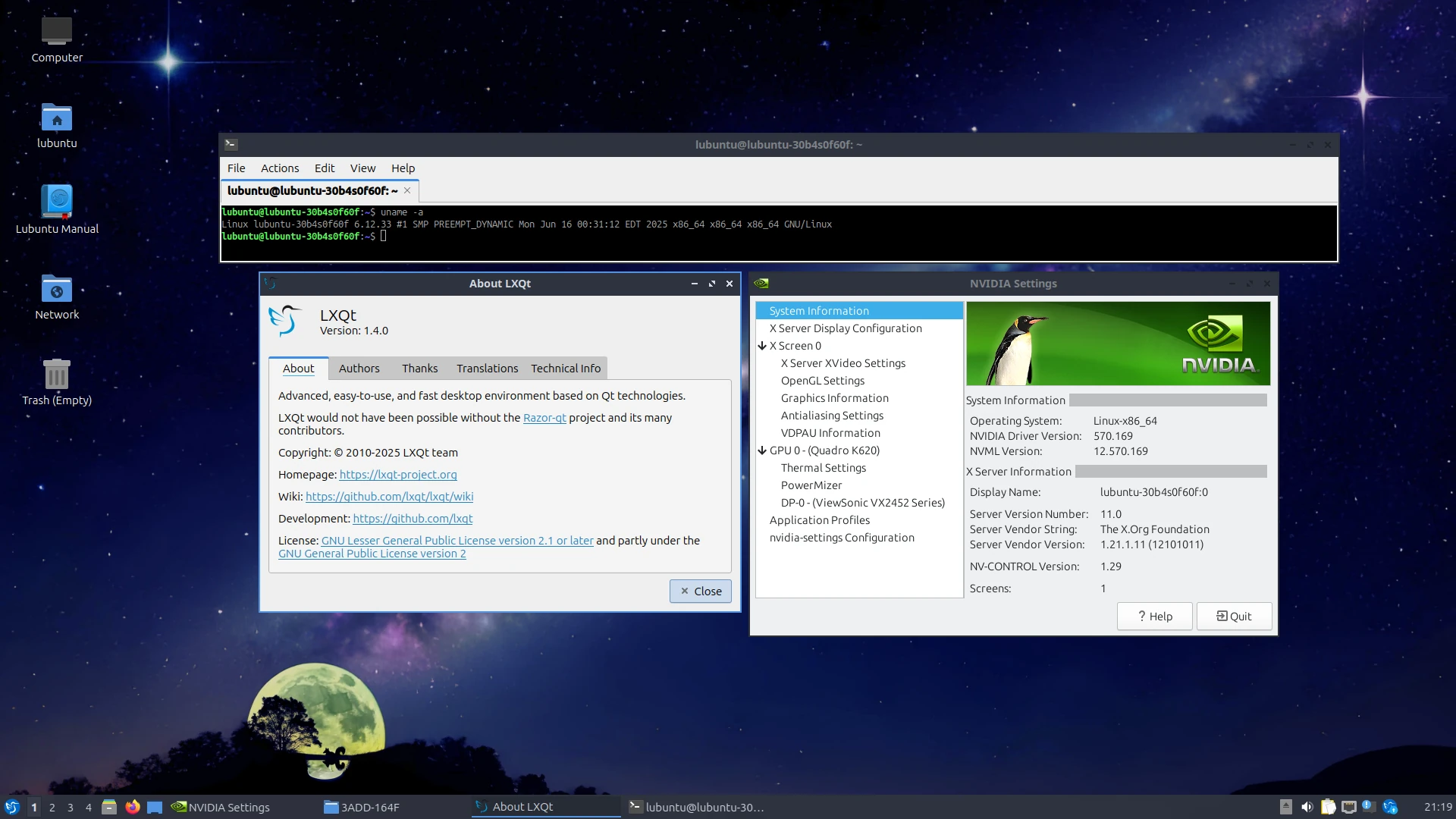Launch Firefox from the taskbar
This screenshot has height=819, width=1456.
point(133,807)
